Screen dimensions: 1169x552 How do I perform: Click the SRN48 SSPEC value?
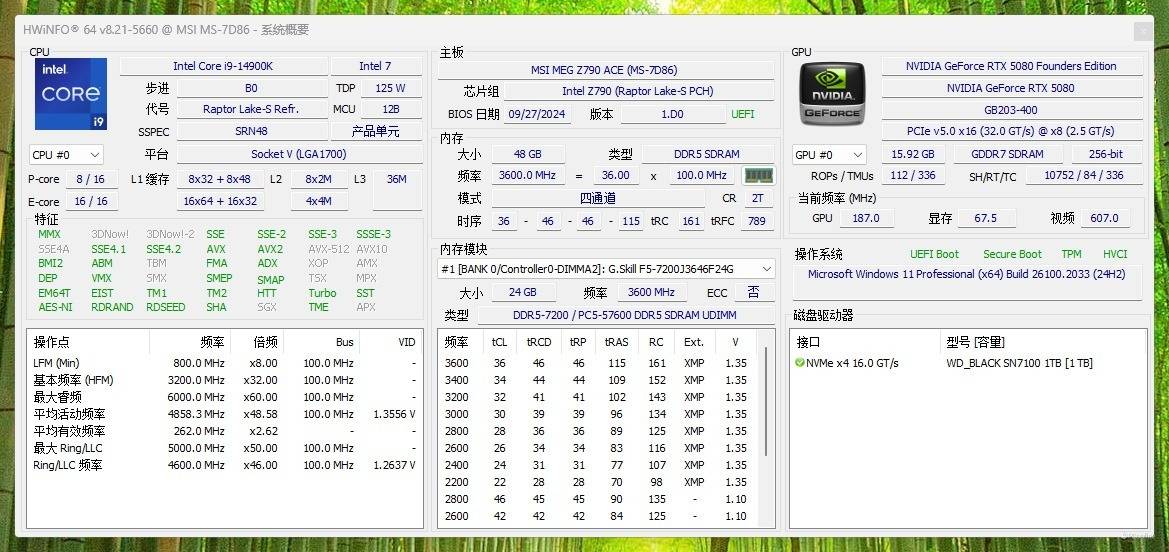pos(251,131)
